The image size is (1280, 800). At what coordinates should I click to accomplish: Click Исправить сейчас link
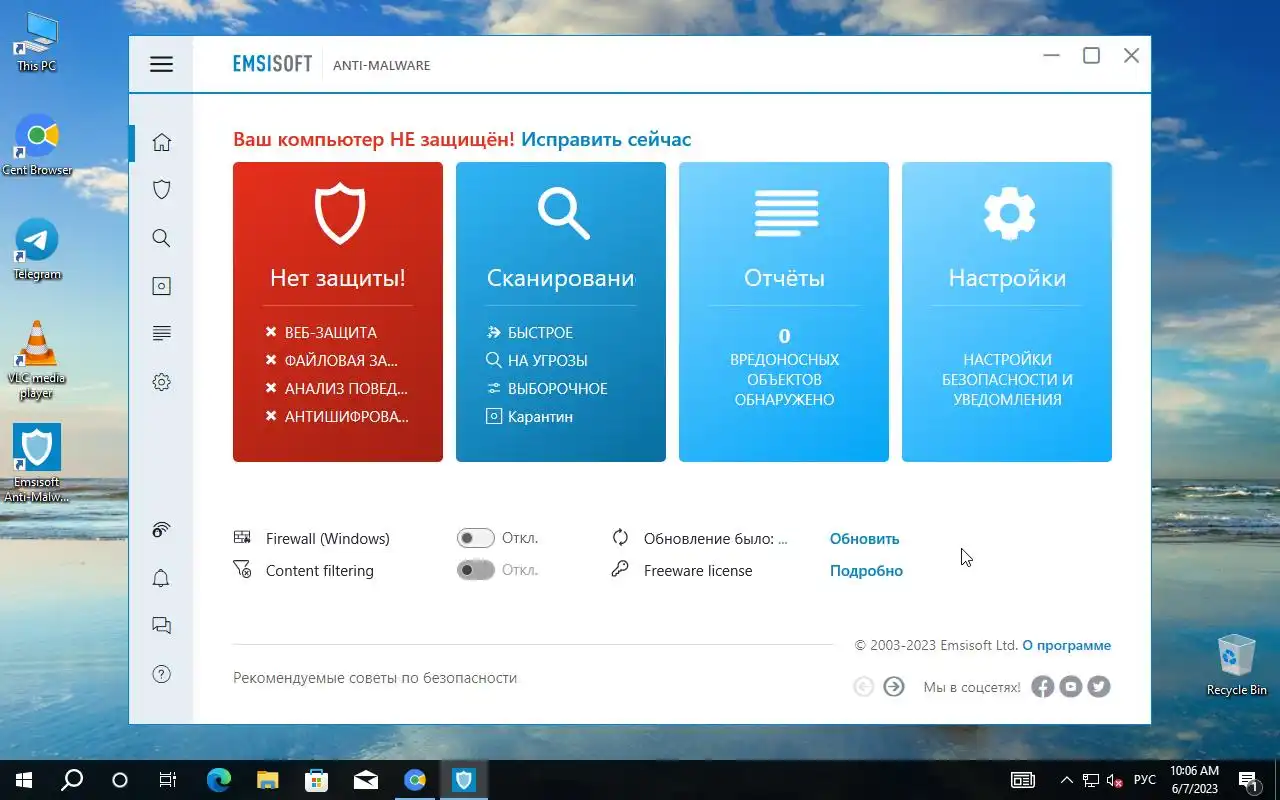pyautogui.click(x=606, y=139)
